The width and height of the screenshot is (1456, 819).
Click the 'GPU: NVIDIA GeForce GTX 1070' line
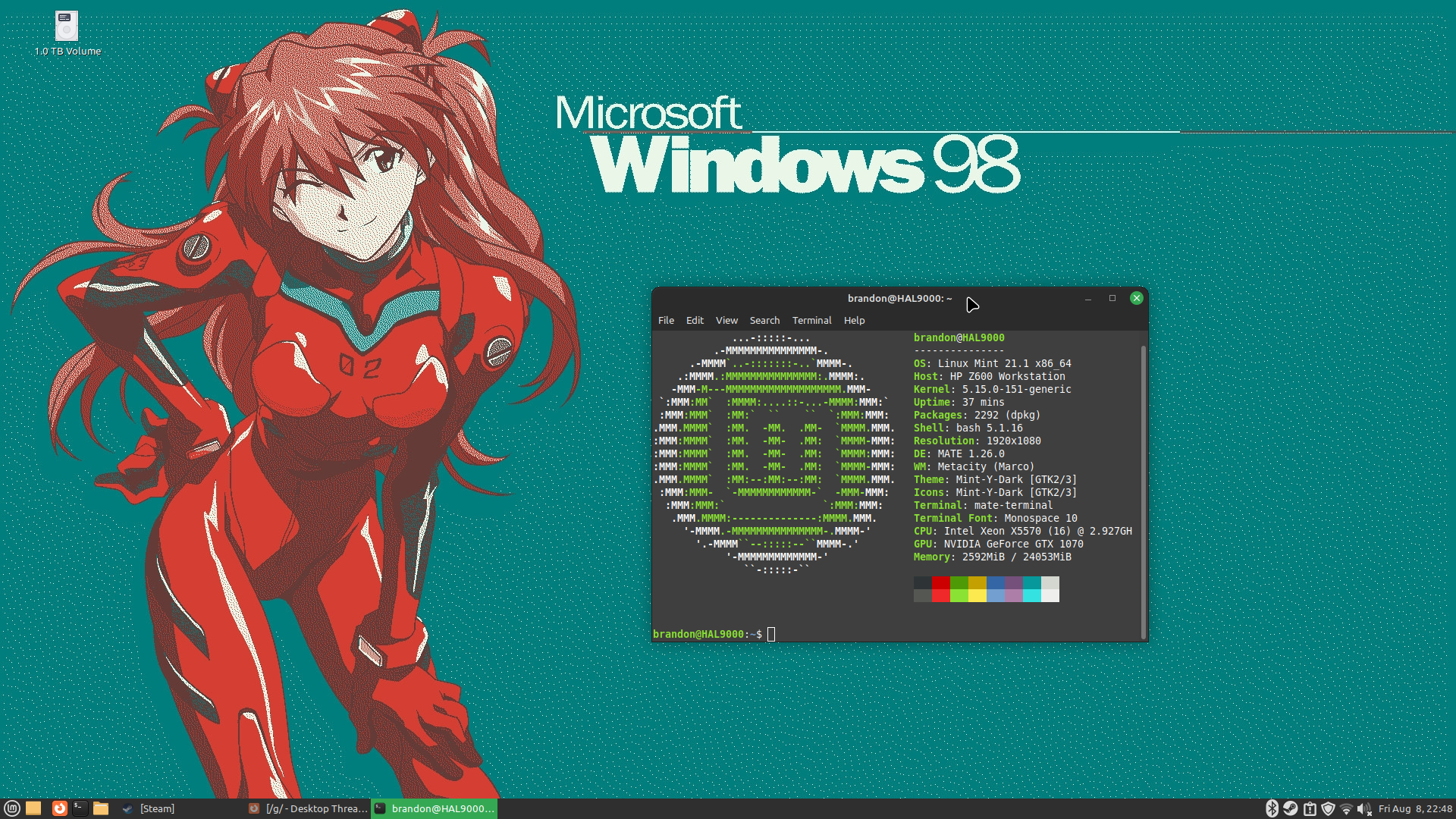point(998,544)
